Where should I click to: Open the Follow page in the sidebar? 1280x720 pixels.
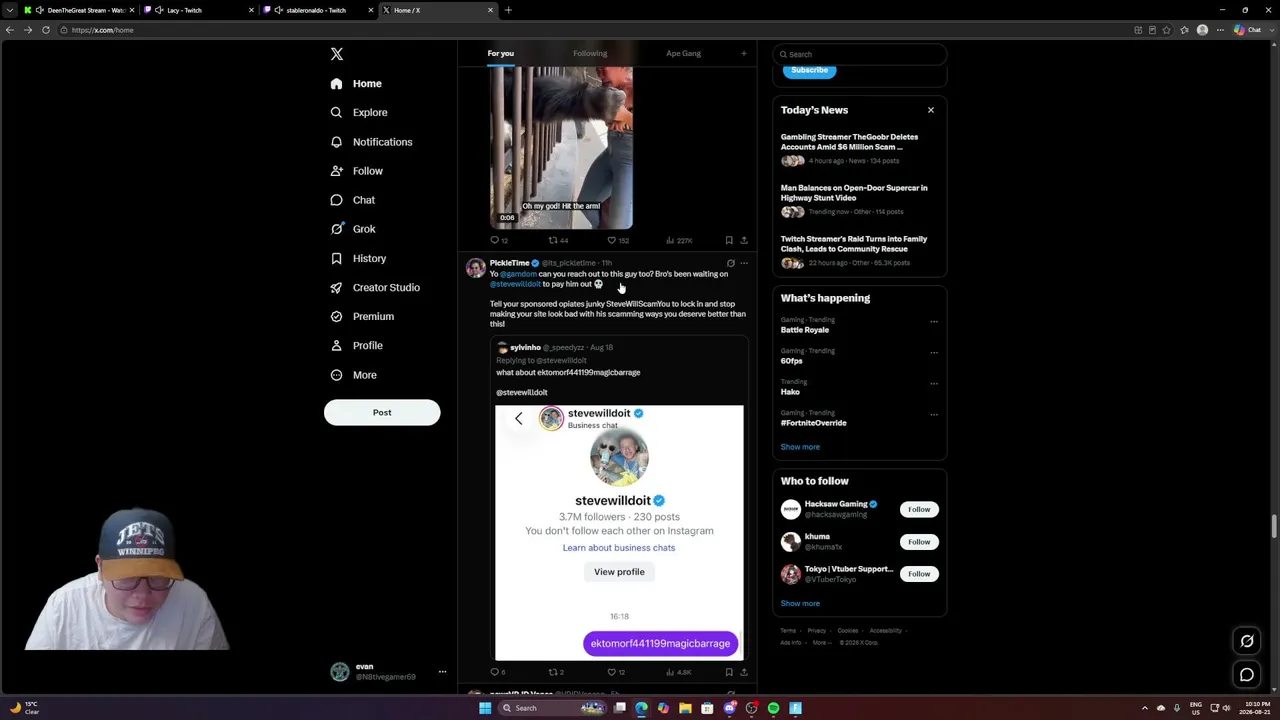click(356, 171)
